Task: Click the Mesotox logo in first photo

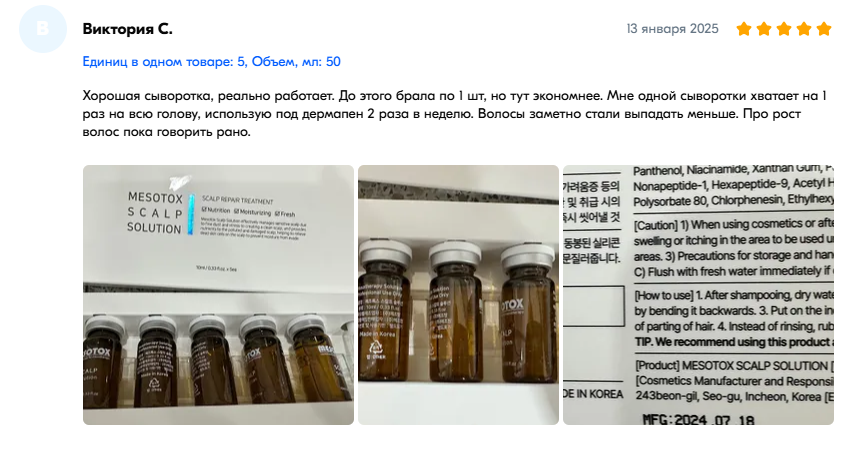Action: coord(155,213)
